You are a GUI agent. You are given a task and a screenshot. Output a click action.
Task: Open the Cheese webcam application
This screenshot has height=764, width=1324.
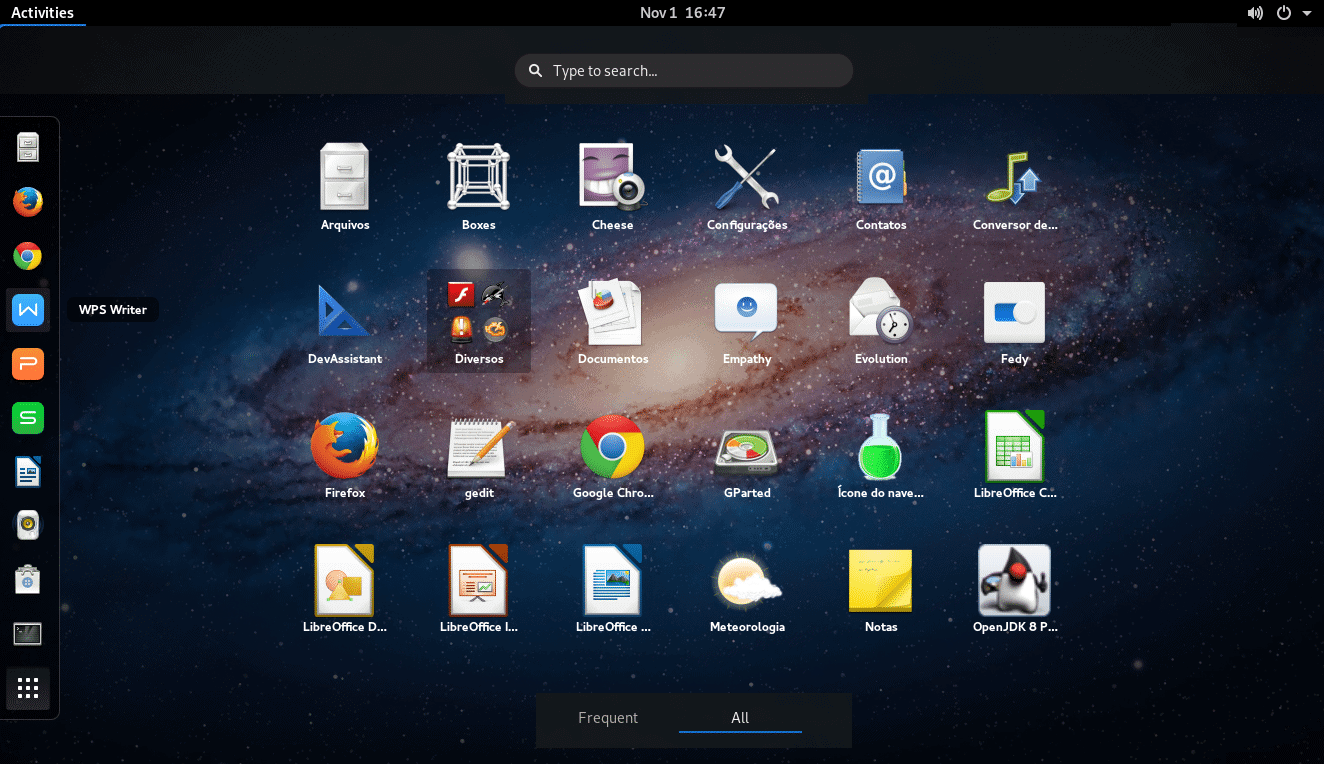[x=612, y=176]
